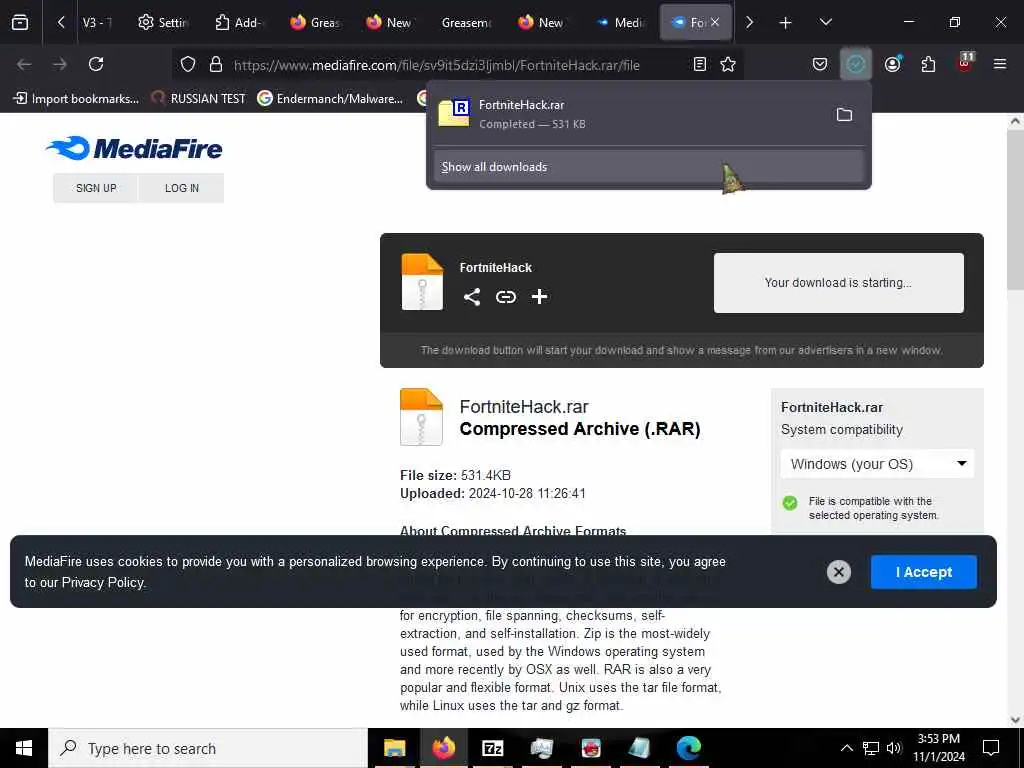Image resolution: width=1024 pixels, height=768 pixels.
Task: Expand the list all tabs chevron
Action: 825,22
